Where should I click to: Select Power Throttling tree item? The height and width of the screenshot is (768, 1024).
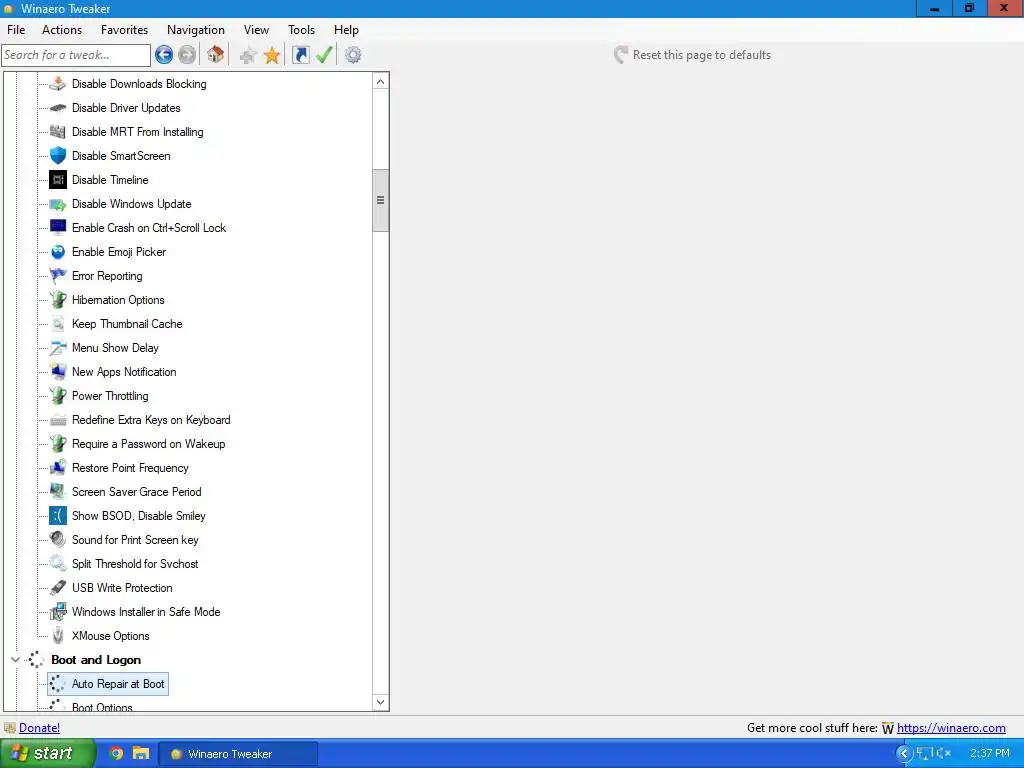(110, 396)
